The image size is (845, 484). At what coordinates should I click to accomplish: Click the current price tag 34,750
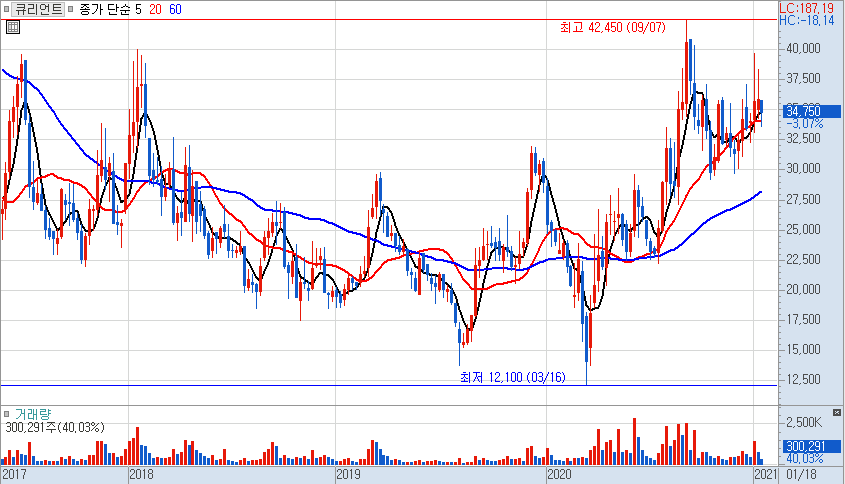pyautogui.click(x=811, y=112)
